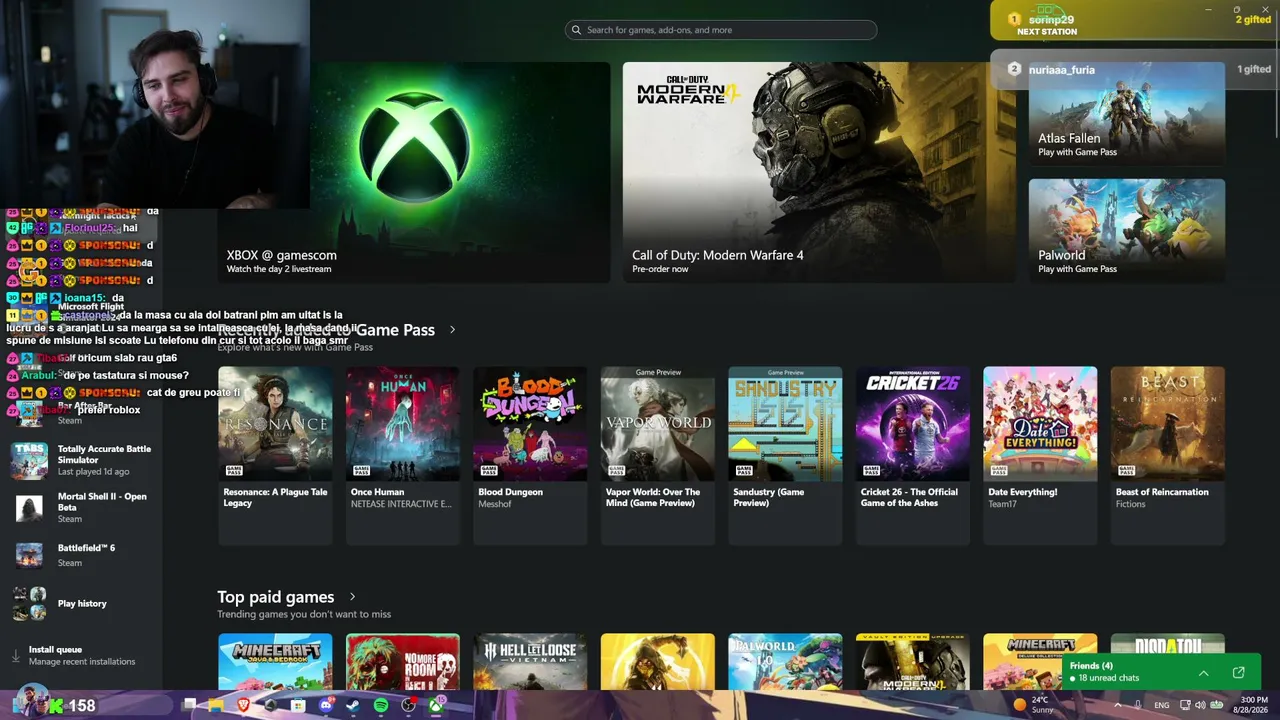Open Palworld 1.0 tile in Top paid games
Image resolution: width=1280 pixels, height=720 pixels.
(x=785, y=661)
